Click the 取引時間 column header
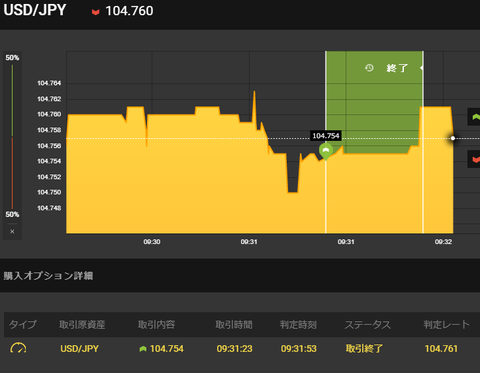This screenshot has height=373, width=480. [x=234, y=324]
